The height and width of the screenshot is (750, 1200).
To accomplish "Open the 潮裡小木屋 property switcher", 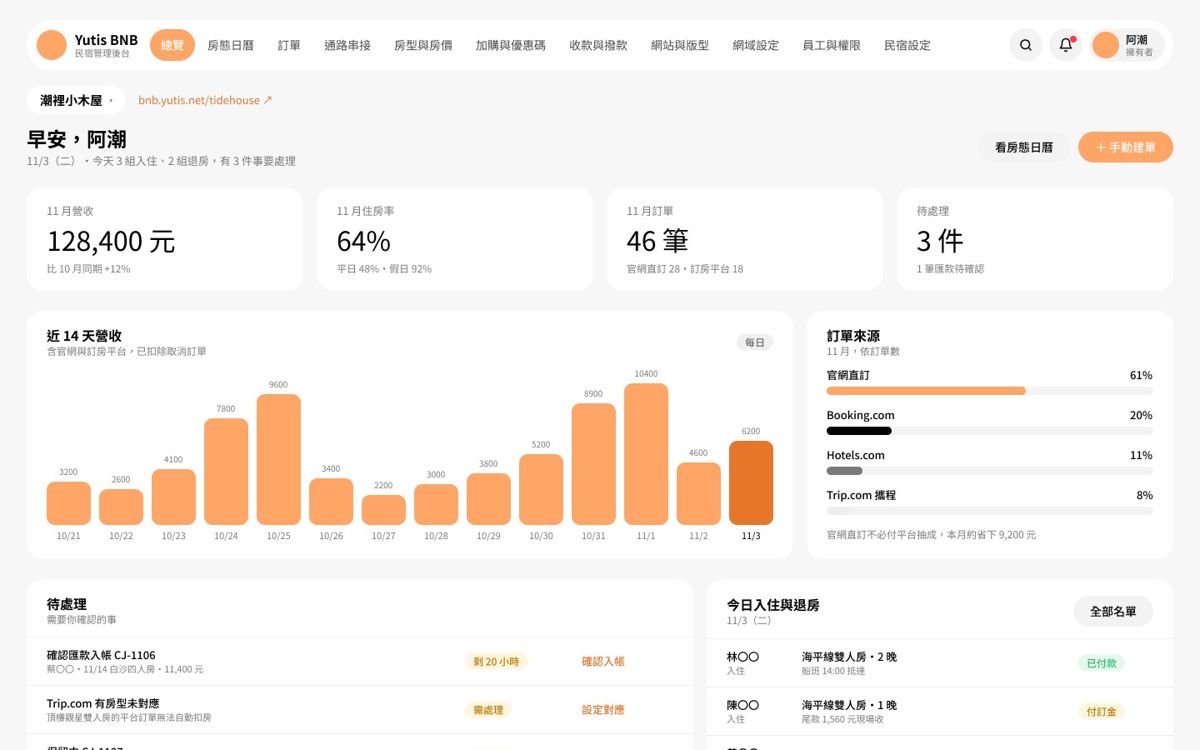I will pos(76,101).
